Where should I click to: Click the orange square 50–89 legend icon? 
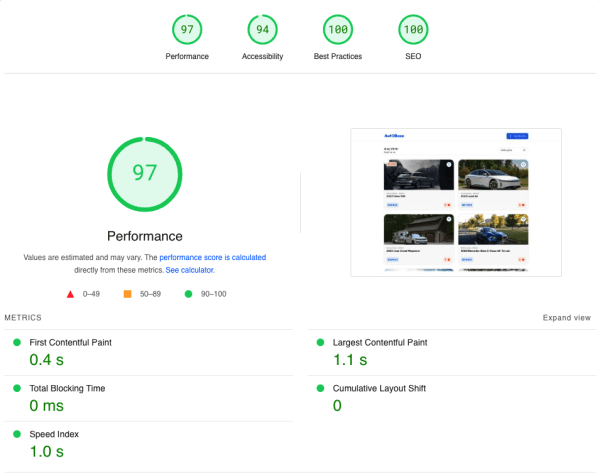coord(127,294)
